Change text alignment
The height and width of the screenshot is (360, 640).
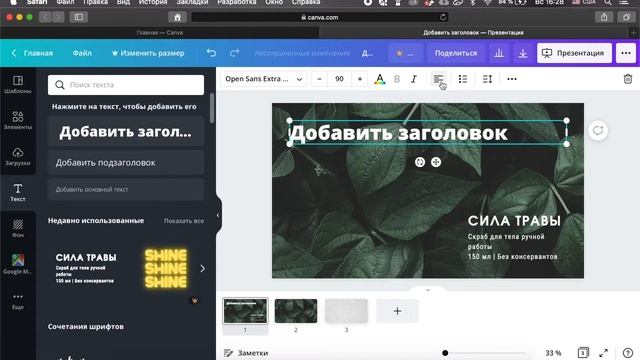(438, 79)
